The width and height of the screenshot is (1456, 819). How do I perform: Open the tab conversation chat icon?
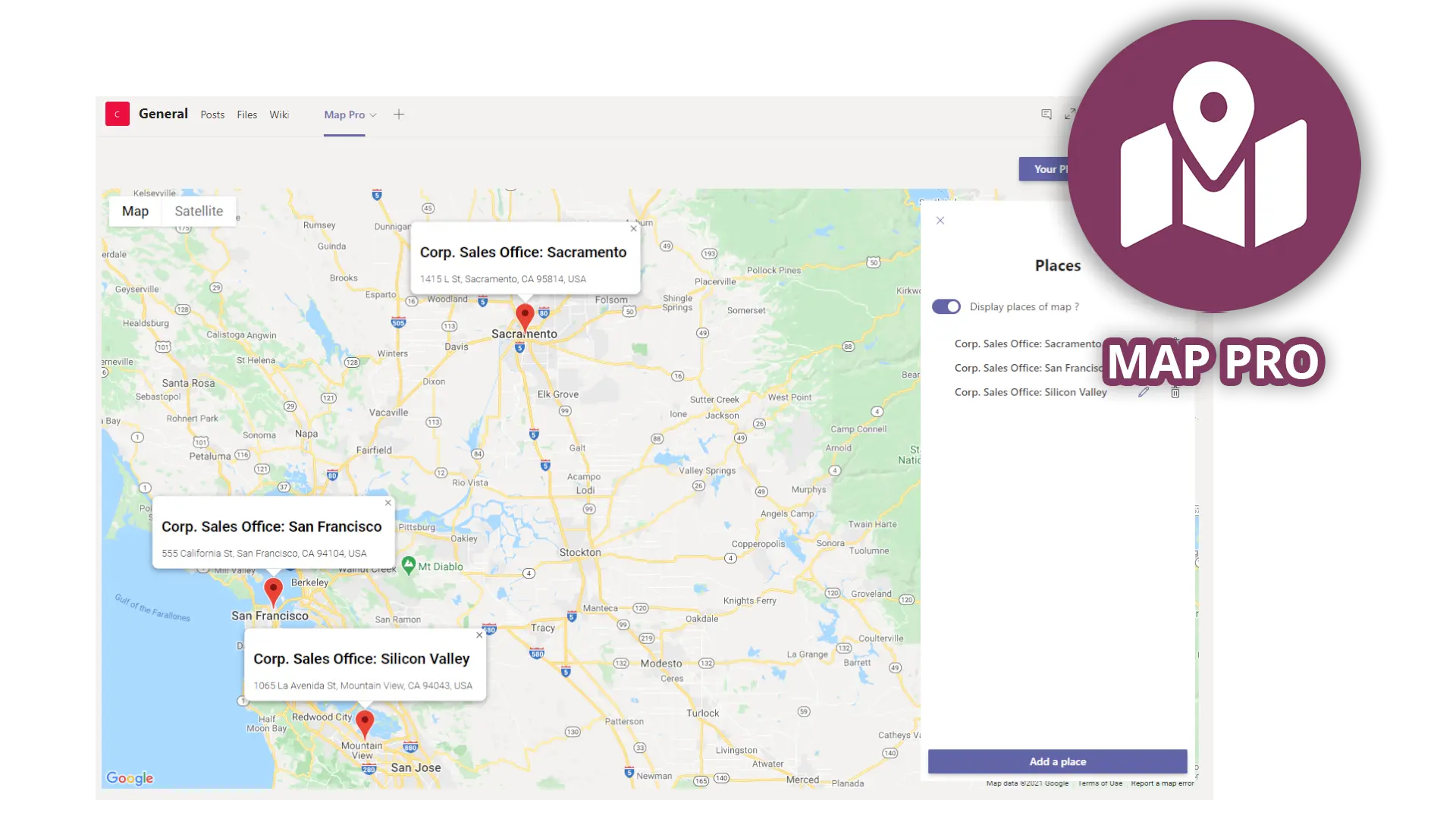(x=1046, y=114)
